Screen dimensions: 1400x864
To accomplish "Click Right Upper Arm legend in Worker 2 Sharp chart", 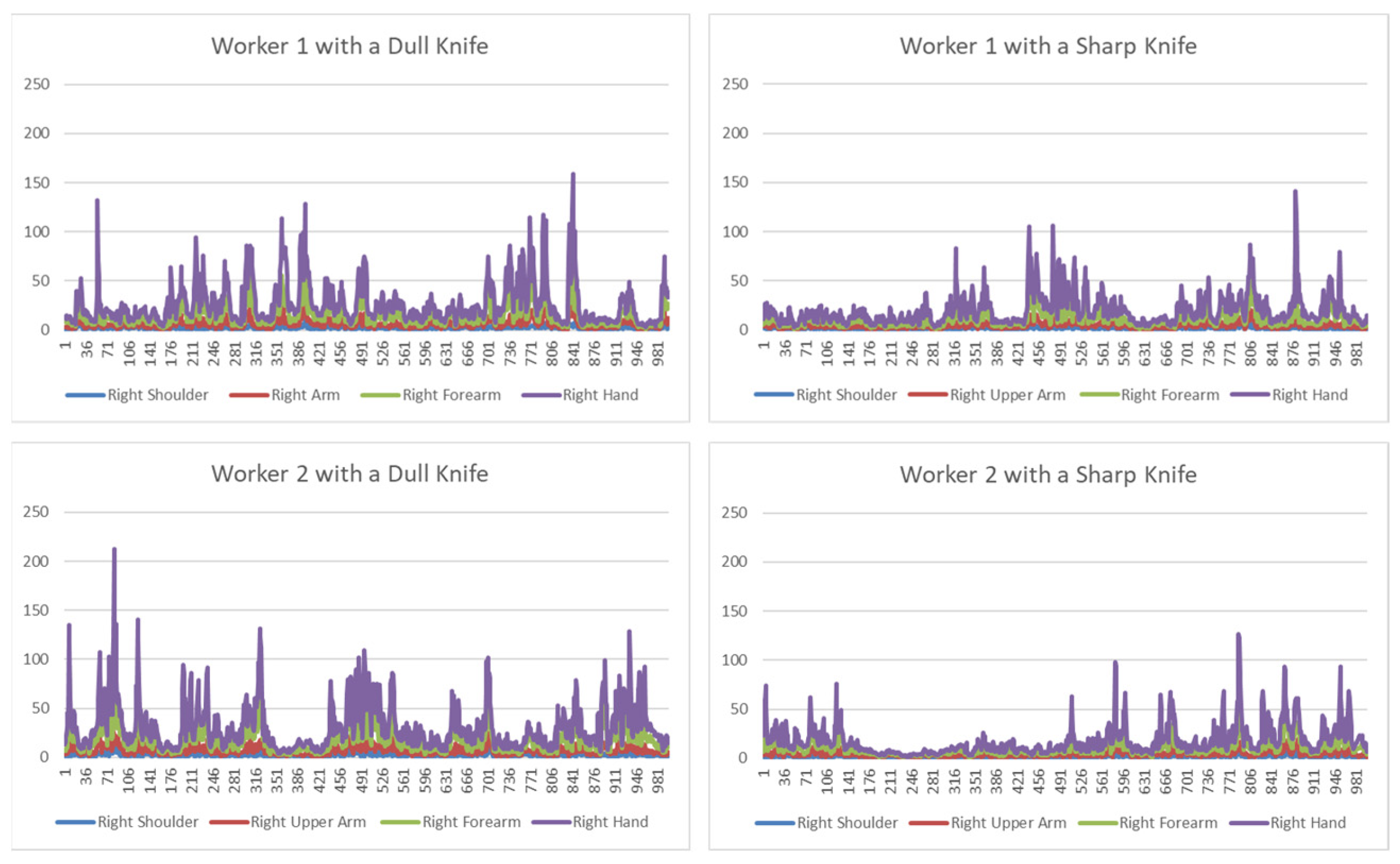I will tap(1008, 823).
